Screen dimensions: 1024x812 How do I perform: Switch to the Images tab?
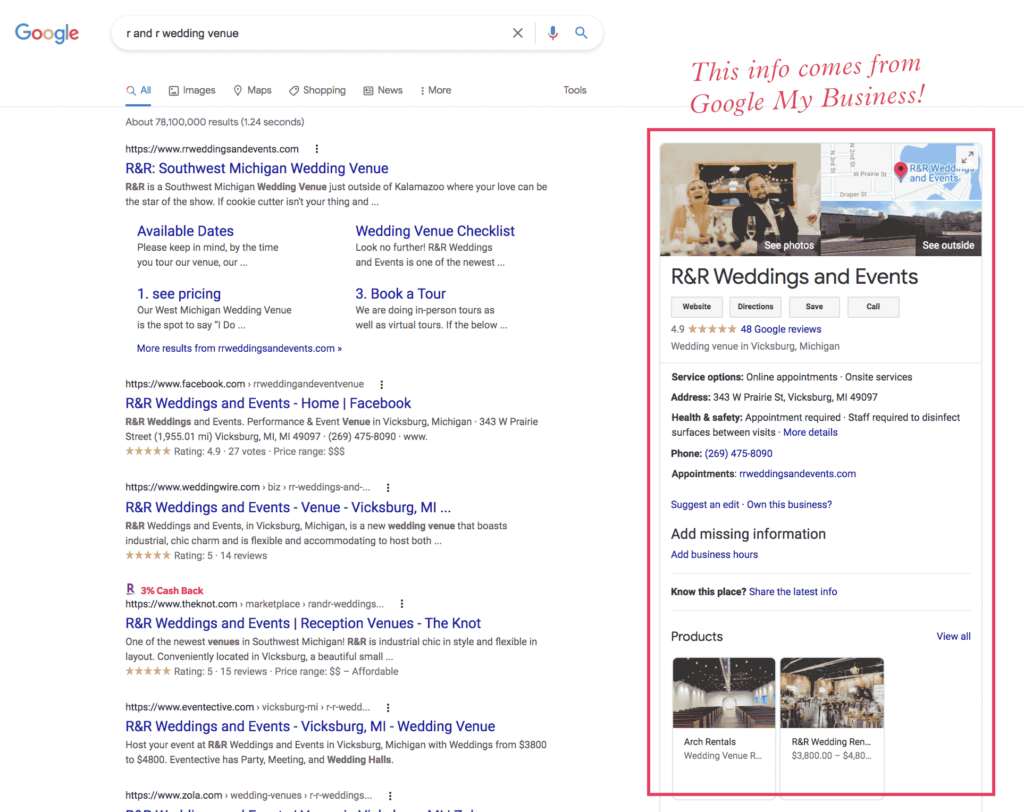pyautogui.click(x=192, y=90)
